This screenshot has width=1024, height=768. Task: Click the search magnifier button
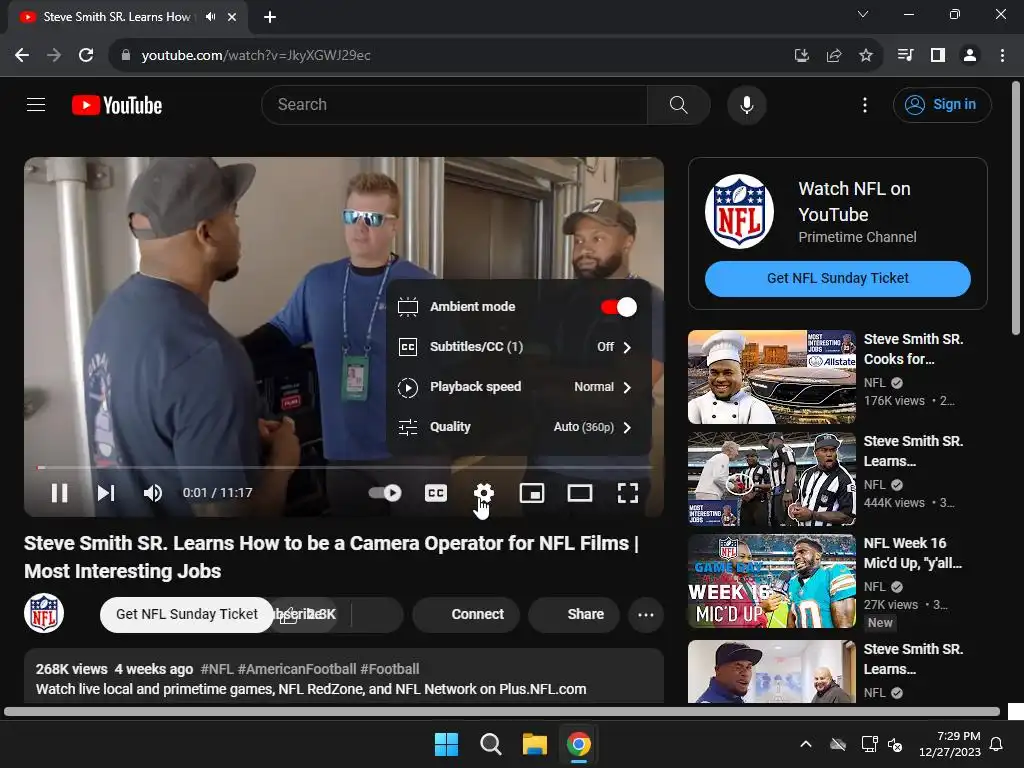679,104
